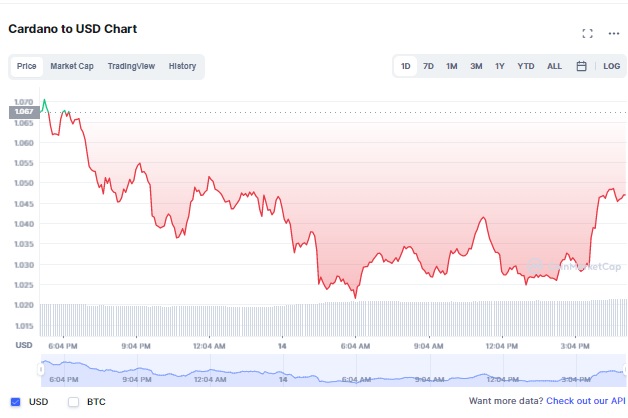The image size is (628, 418).
Task: Click the left handle of range slider
Action: click(x=42, y=369)
